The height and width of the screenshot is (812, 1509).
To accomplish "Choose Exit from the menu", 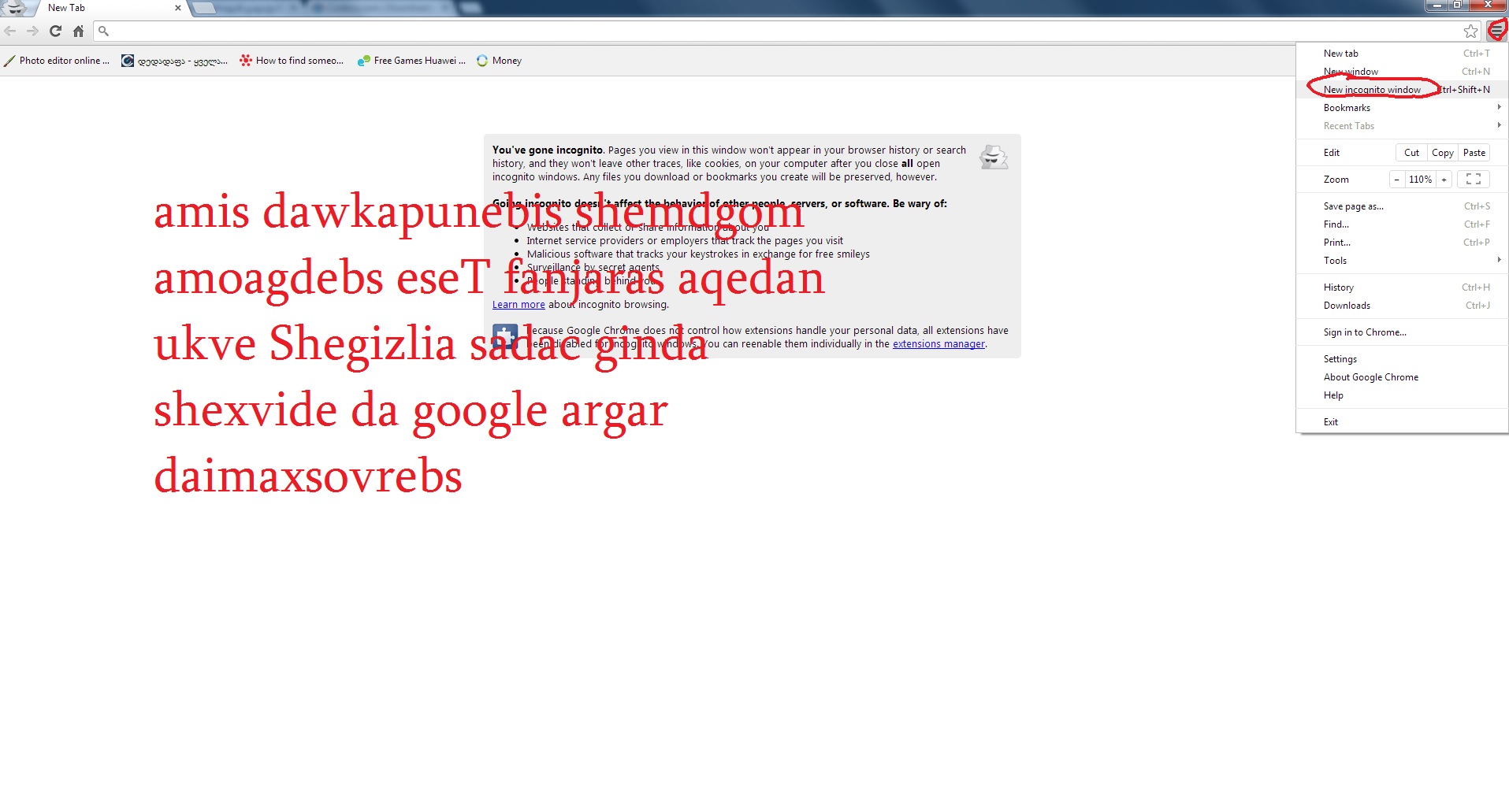I will (1402, 422).
